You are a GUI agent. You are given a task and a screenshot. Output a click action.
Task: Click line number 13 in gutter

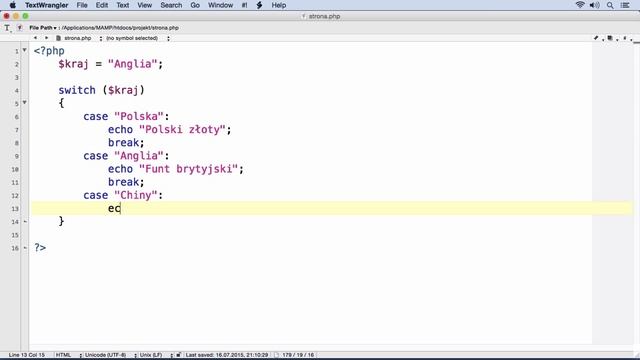(15, 209)
